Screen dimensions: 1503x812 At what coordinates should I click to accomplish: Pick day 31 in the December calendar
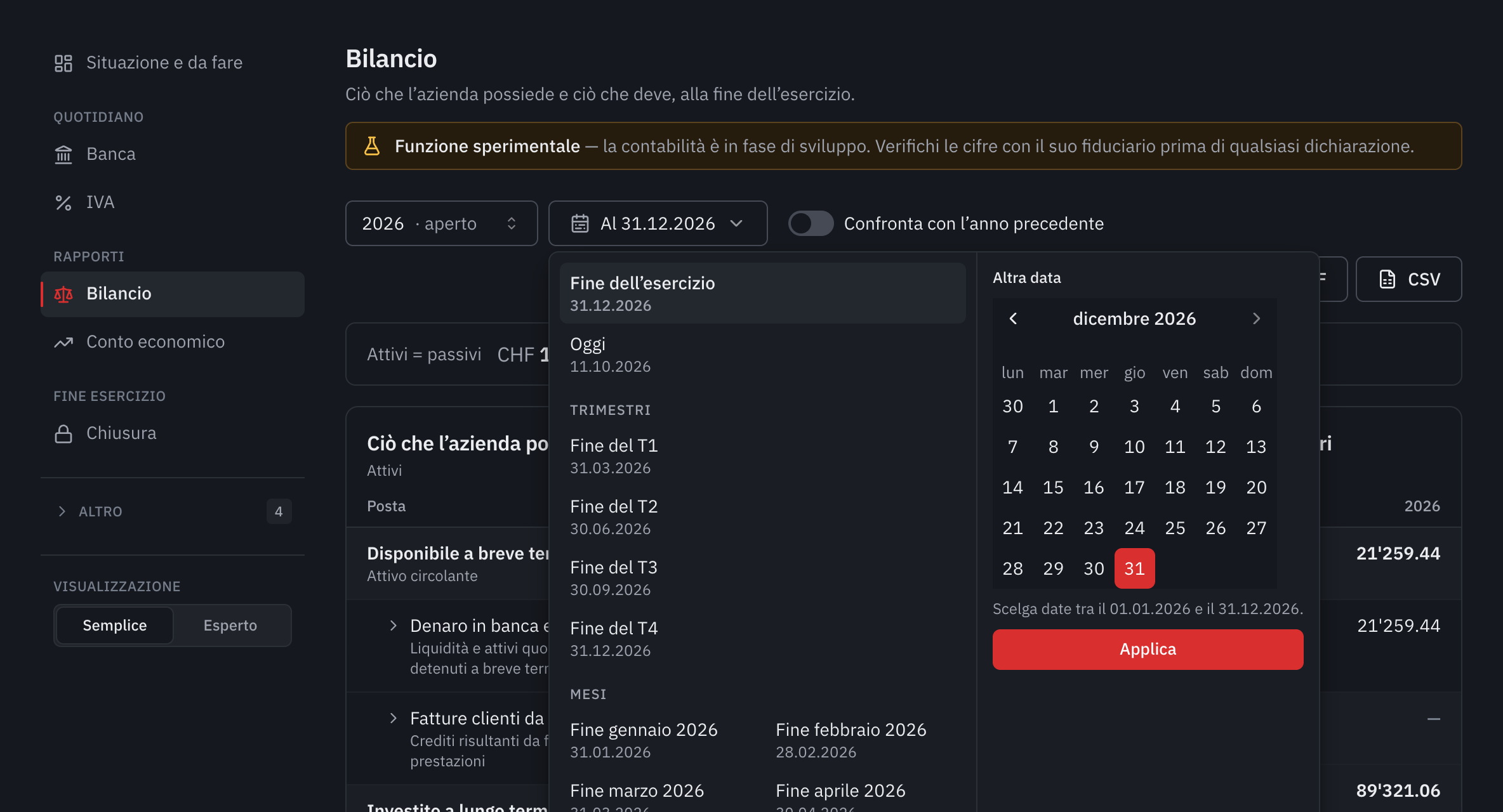pyautogui.click(x=1135, y=568)
